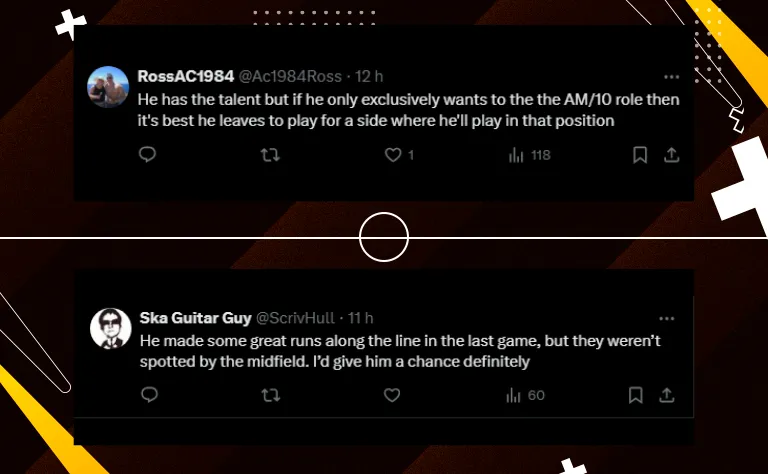Share RossAC1984's tweet
The image size is (768, 474).
pos(671,155)
